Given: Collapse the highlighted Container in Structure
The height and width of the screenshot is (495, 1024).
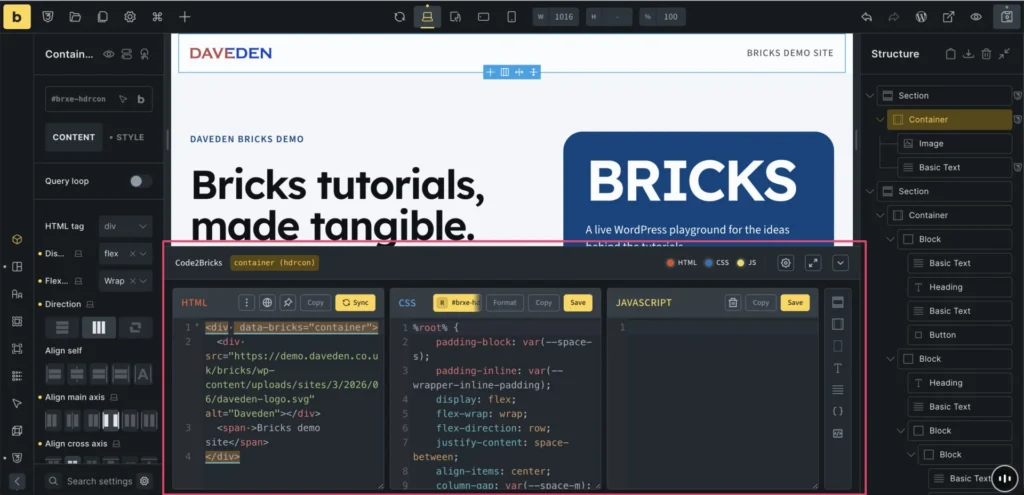Looking at the screenshot, I should tap(880, 120).
